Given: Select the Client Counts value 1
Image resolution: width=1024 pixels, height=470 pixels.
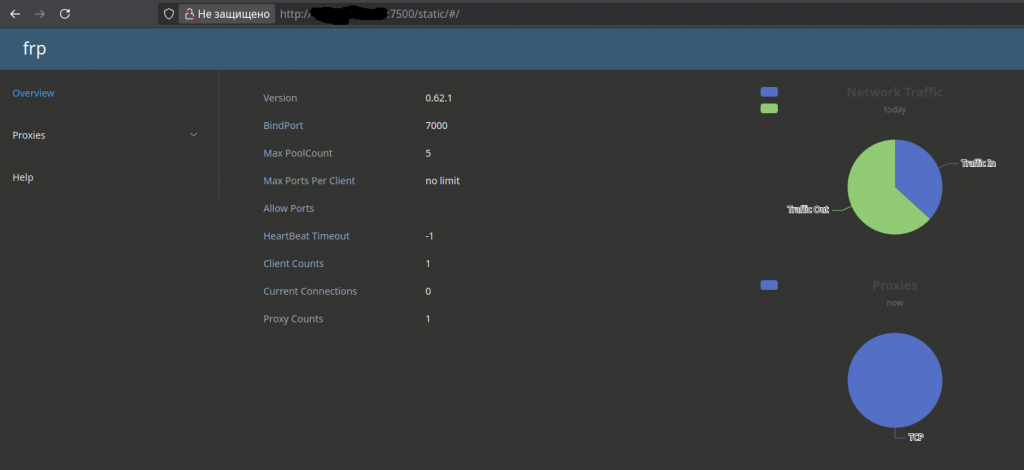Looking at the screenshot, I should point(428,264).
